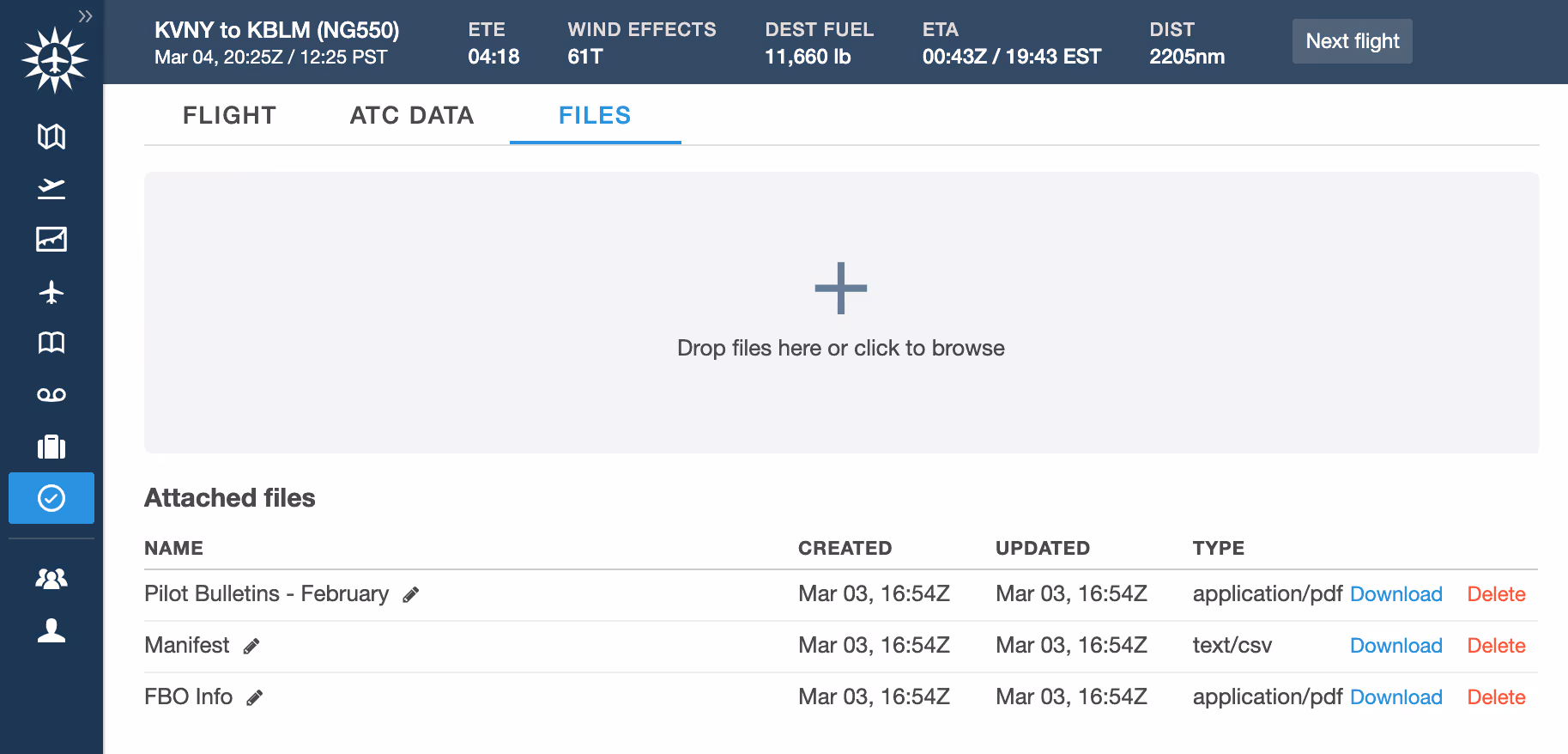The height and width of the screenshot is (754, 1568).
Task: Download the Manifest file
Action: 1395,646
